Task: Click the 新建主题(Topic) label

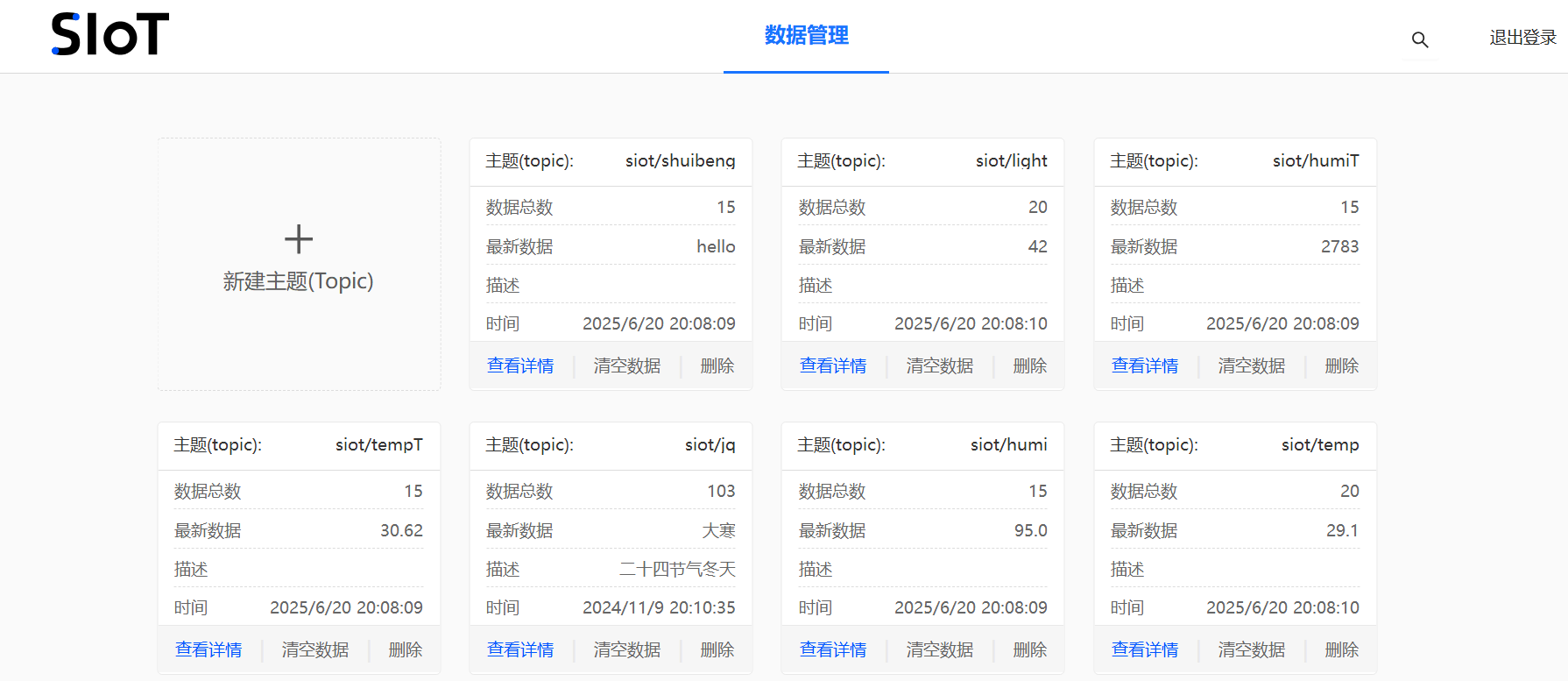Action: pos(299,281)
